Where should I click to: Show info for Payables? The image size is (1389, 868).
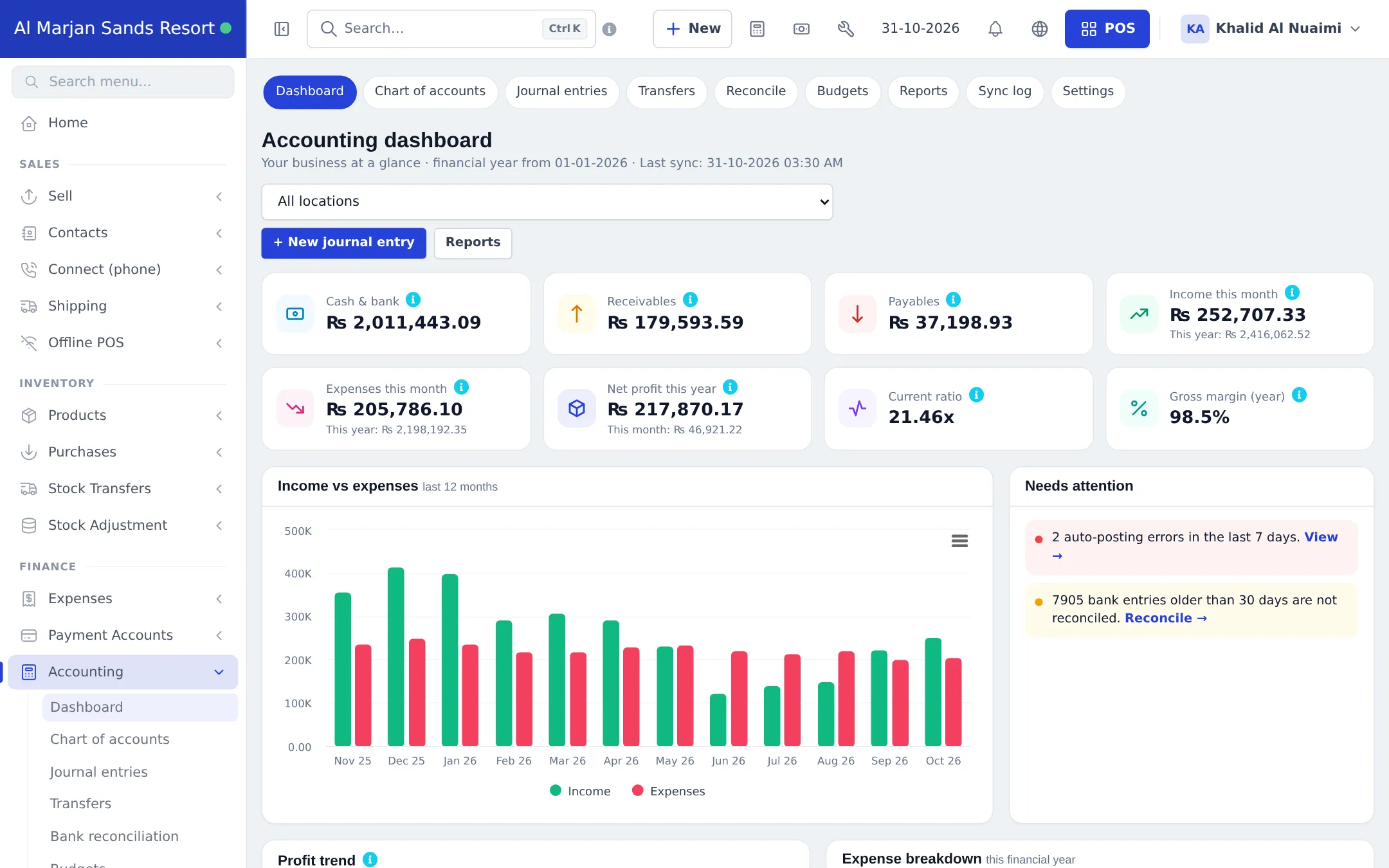pos(953,300)
